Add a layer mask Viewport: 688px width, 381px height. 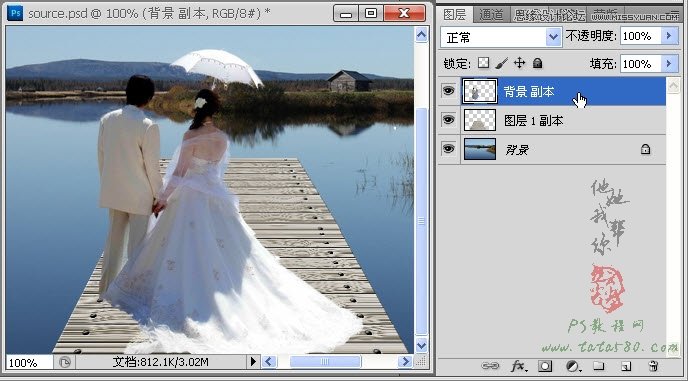(x=545, y=366)
